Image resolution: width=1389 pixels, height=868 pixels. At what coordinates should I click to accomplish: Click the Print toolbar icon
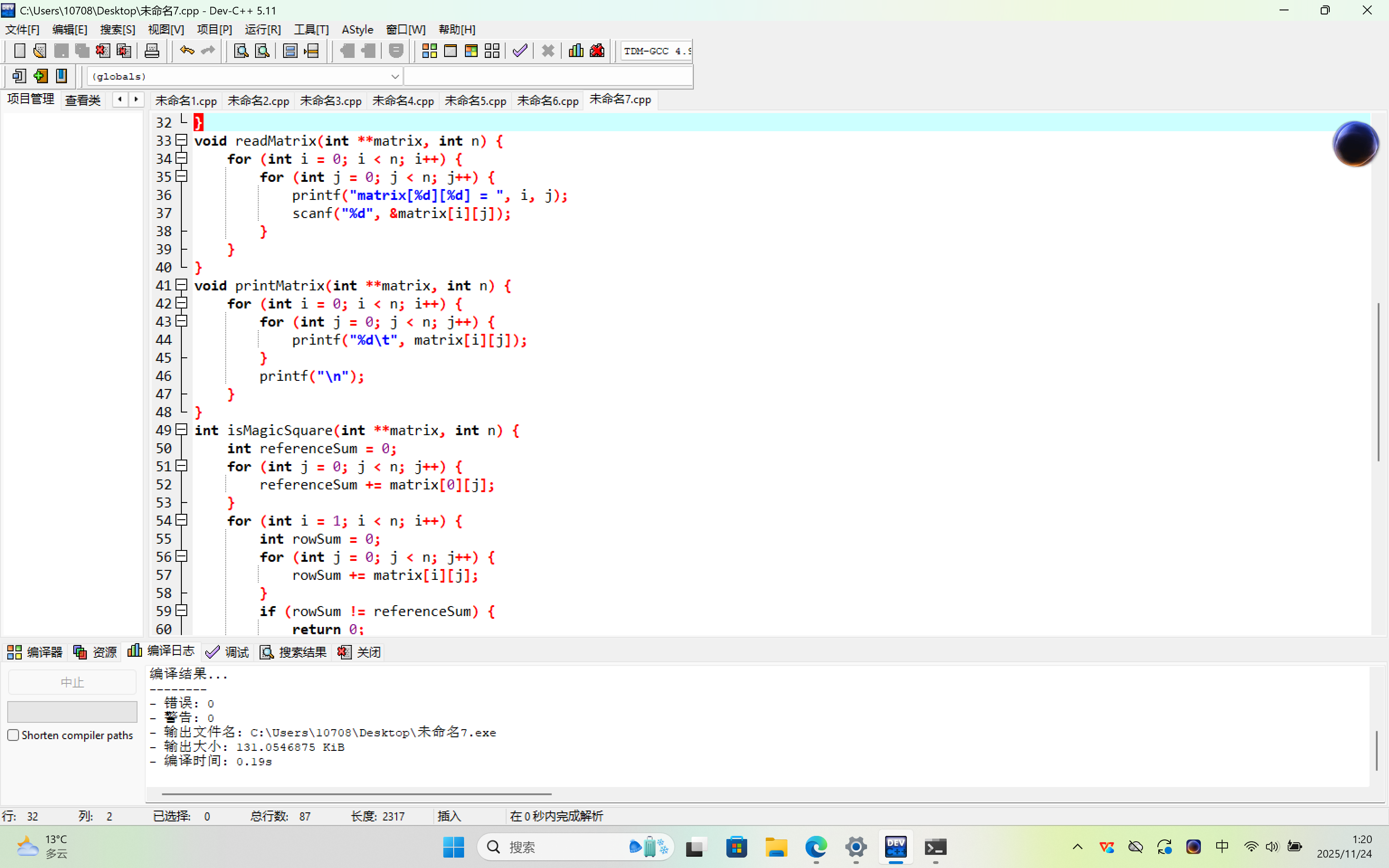[152, 51]
